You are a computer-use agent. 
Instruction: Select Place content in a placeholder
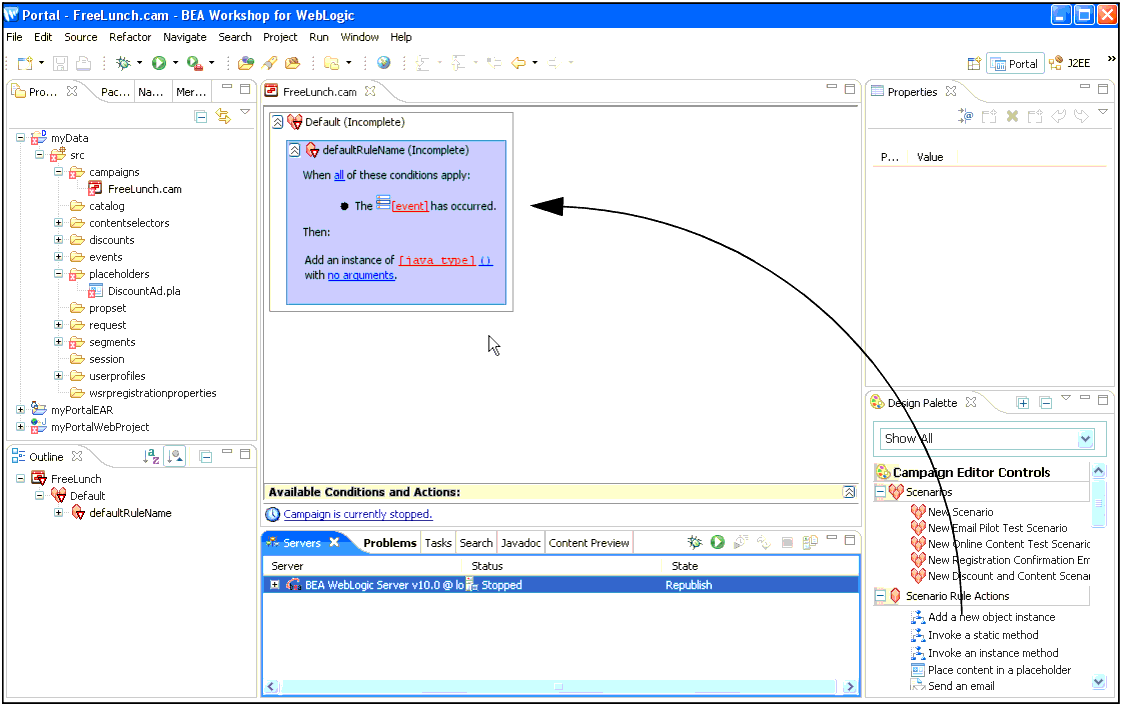999,670
